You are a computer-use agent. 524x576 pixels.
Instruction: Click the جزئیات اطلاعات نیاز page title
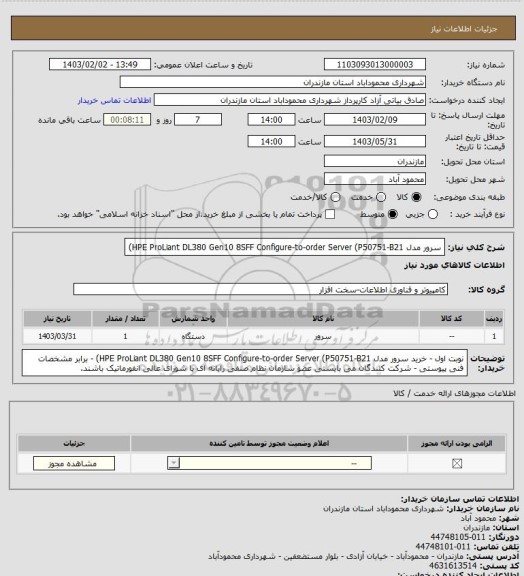[464, 29]
